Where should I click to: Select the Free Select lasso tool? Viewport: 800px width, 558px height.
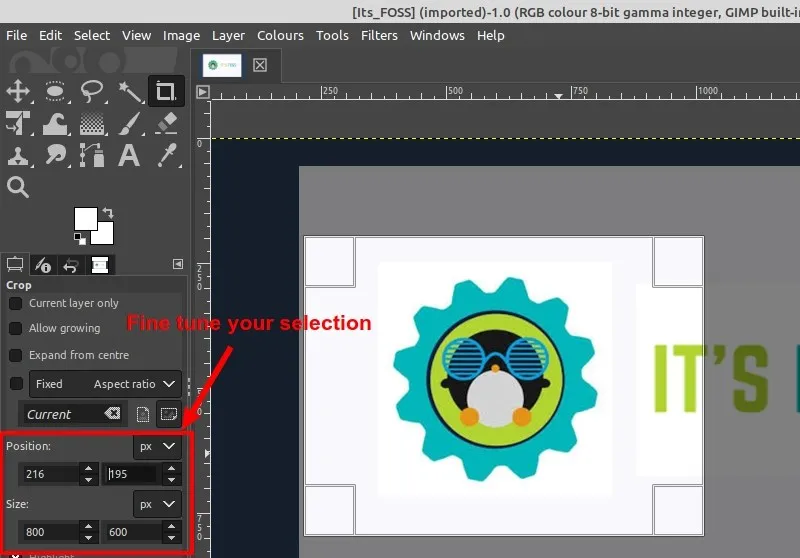coord(92,92)
